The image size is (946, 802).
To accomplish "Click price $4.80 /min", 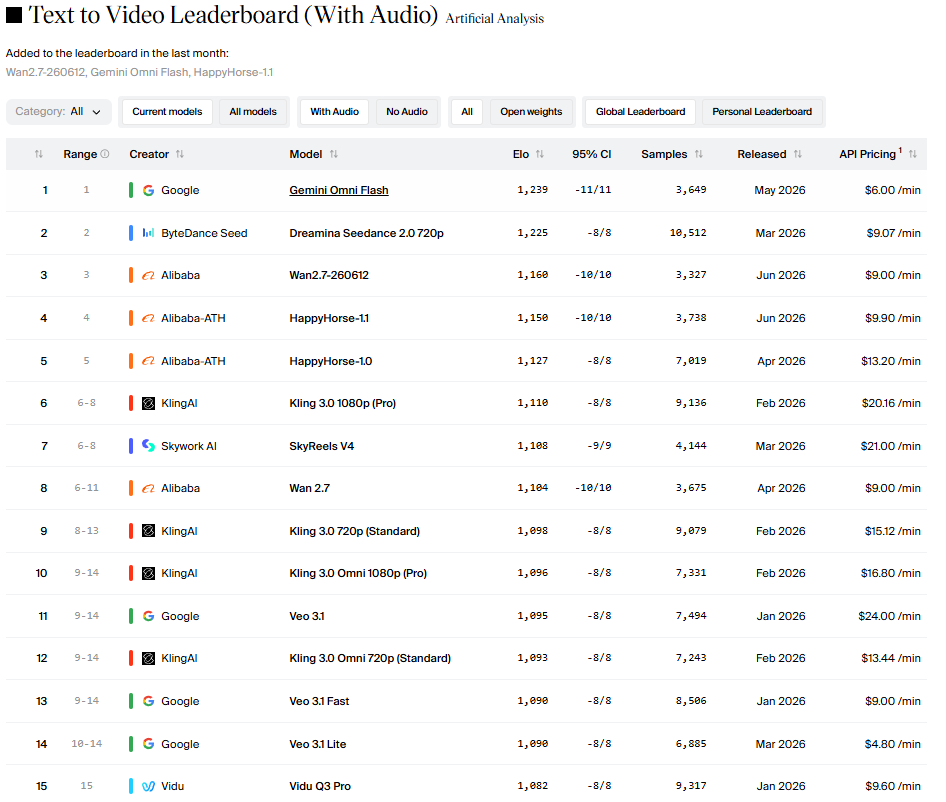I will [892, 744].
